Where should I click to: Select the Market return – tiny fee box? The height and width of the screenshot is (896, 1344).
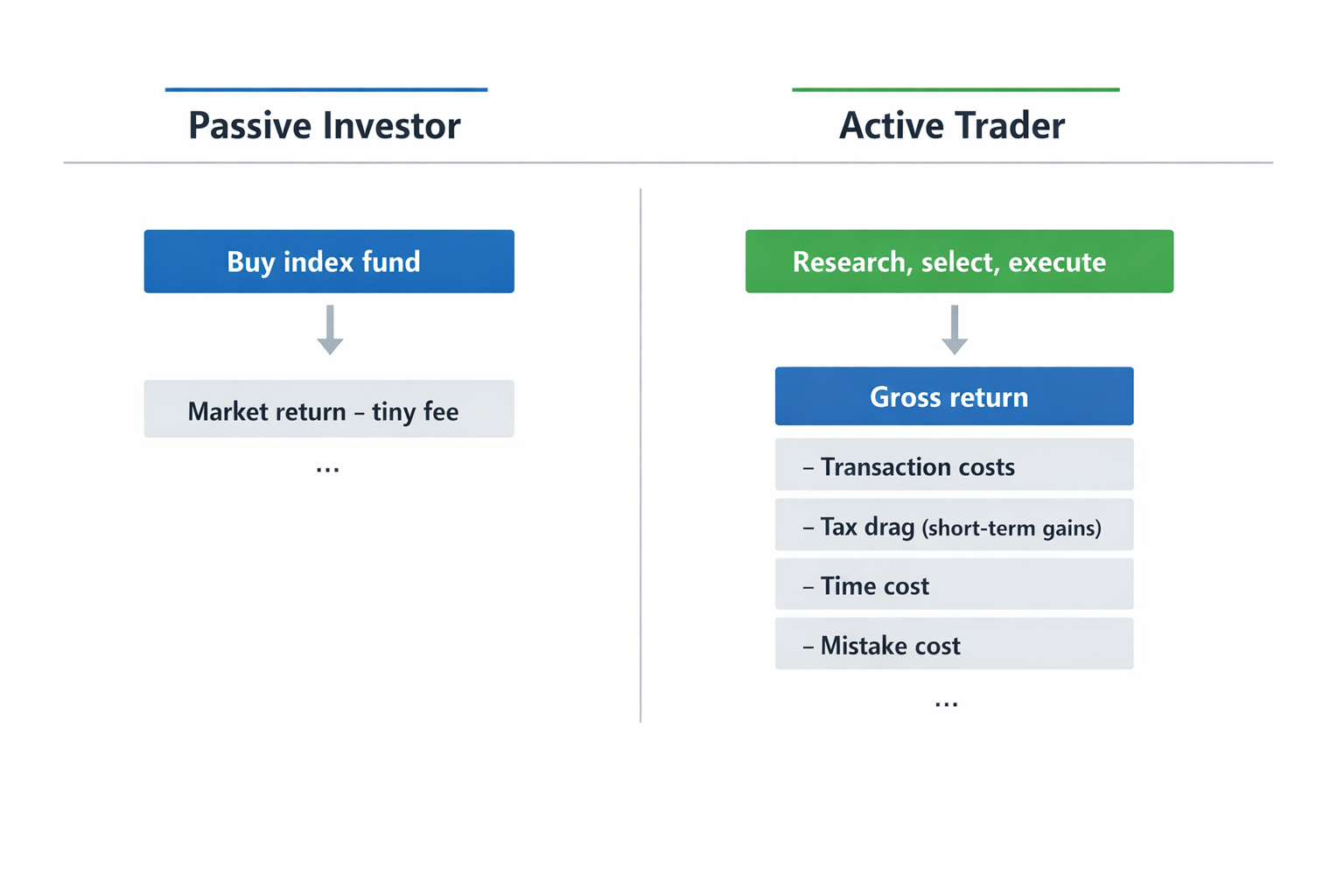(x=329, y=409)
